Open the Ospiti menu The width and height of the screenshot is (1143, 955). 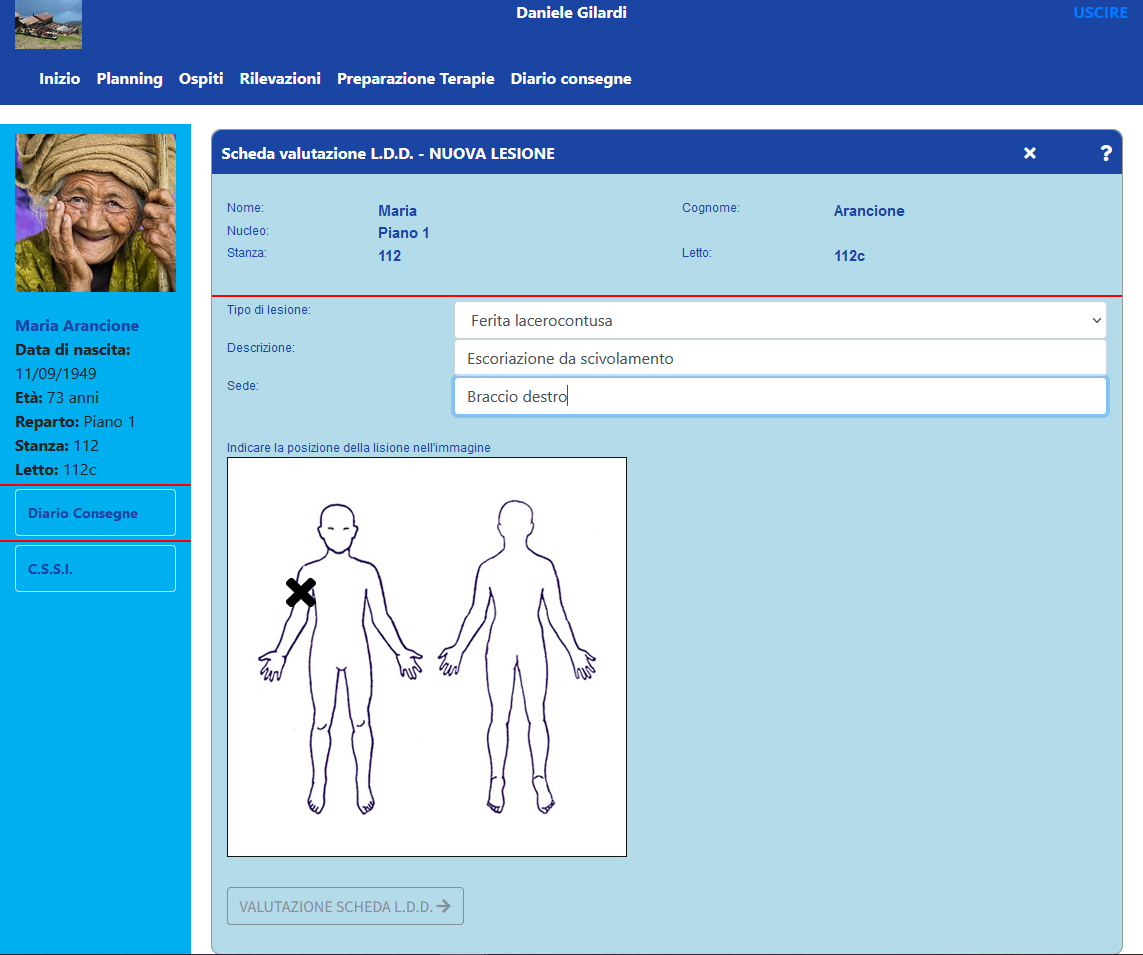(201, 79)
